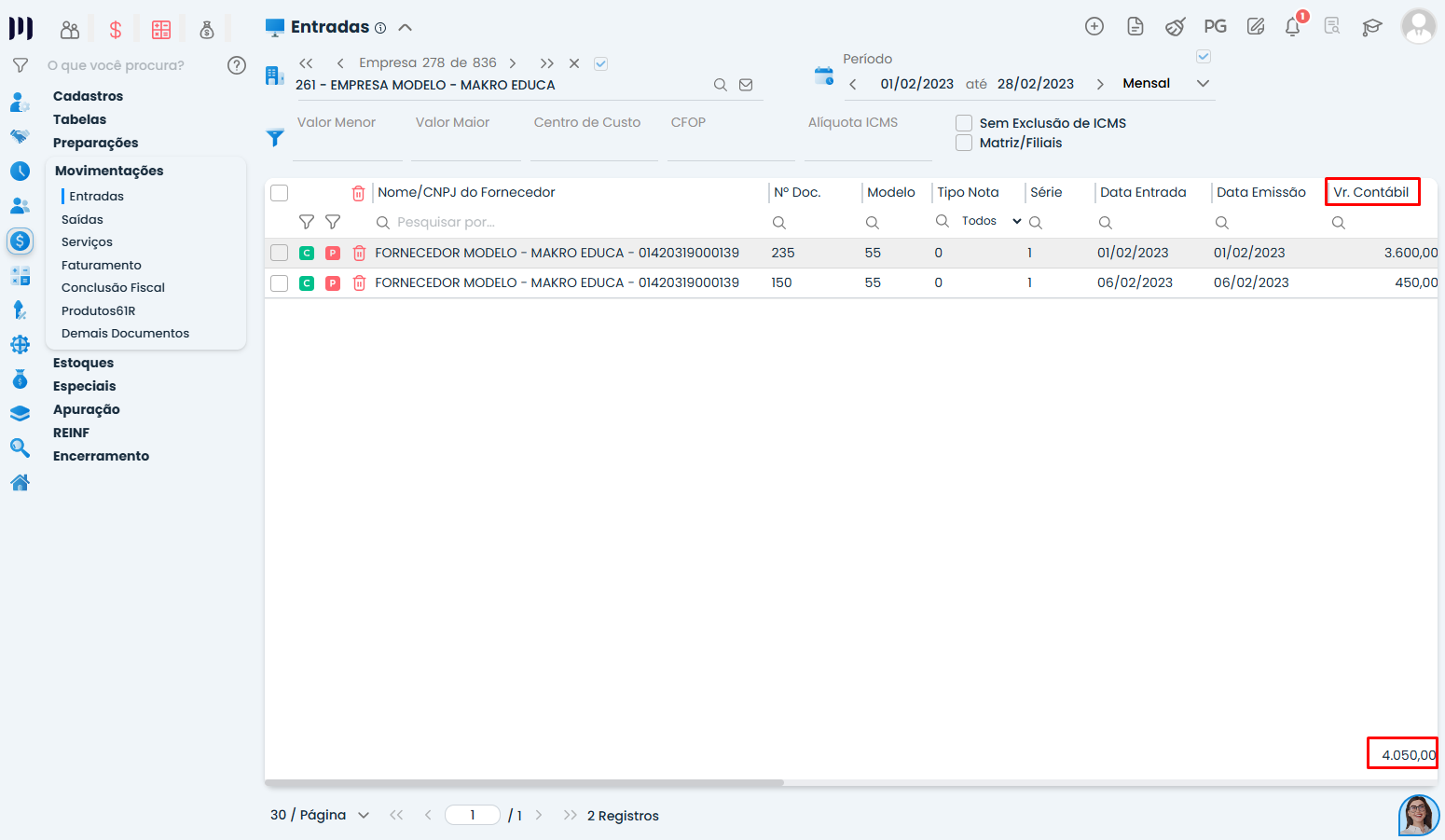Go to next company with right arrow
Image resolution: width=1445 pixels, height=840 pixels.
[x=513, y=63]
